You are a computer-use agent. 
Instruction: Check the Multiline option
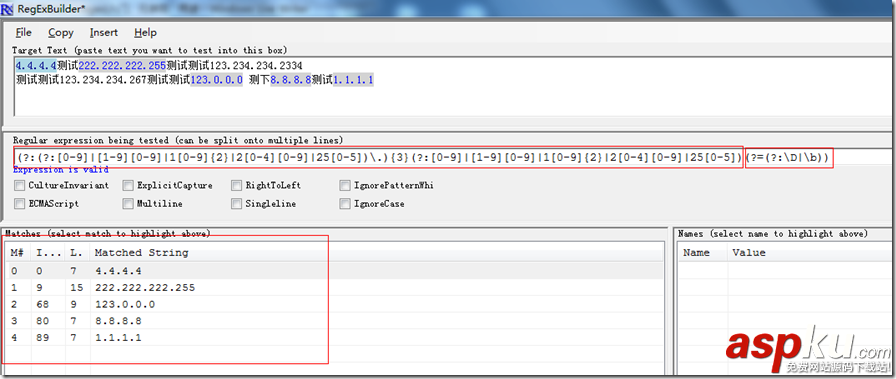point(128,204)
